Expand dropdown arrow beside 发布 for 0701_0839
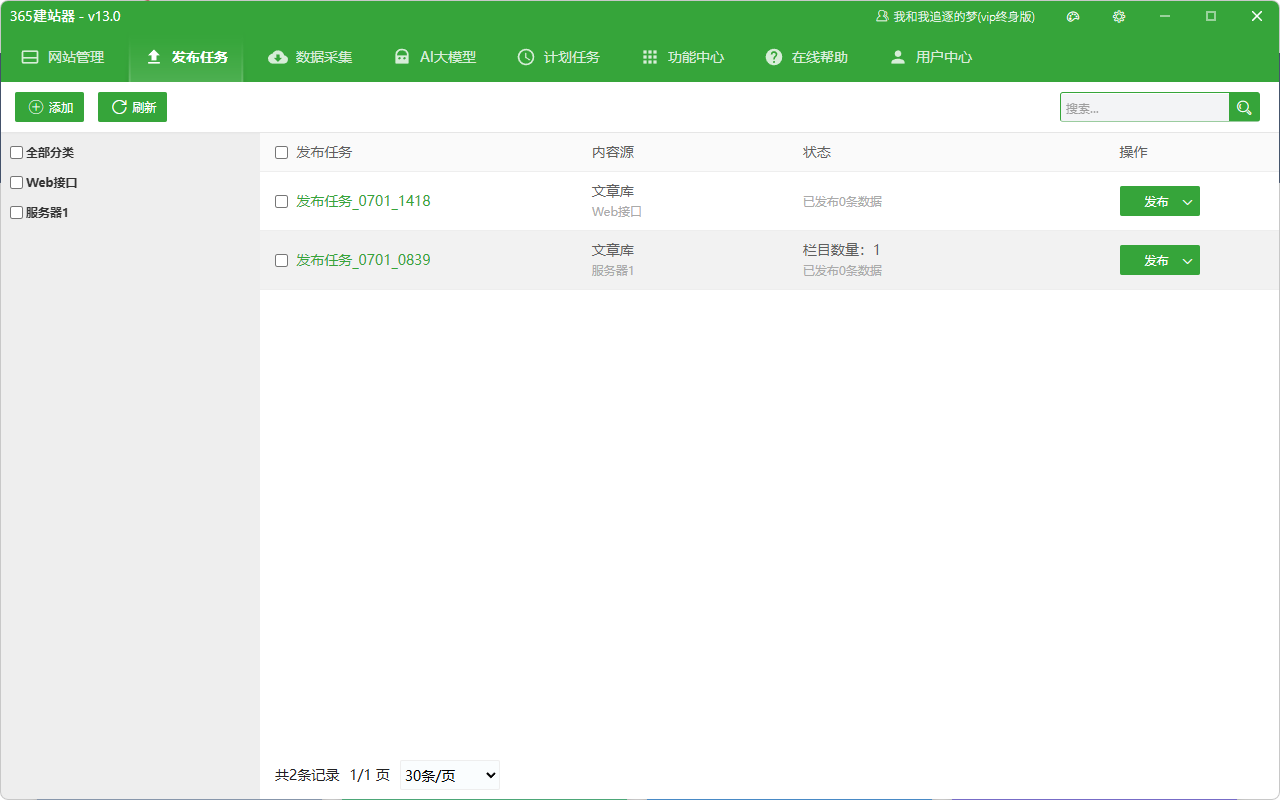This screenshot has width=1280, height=800. [x=1188, y=260]
